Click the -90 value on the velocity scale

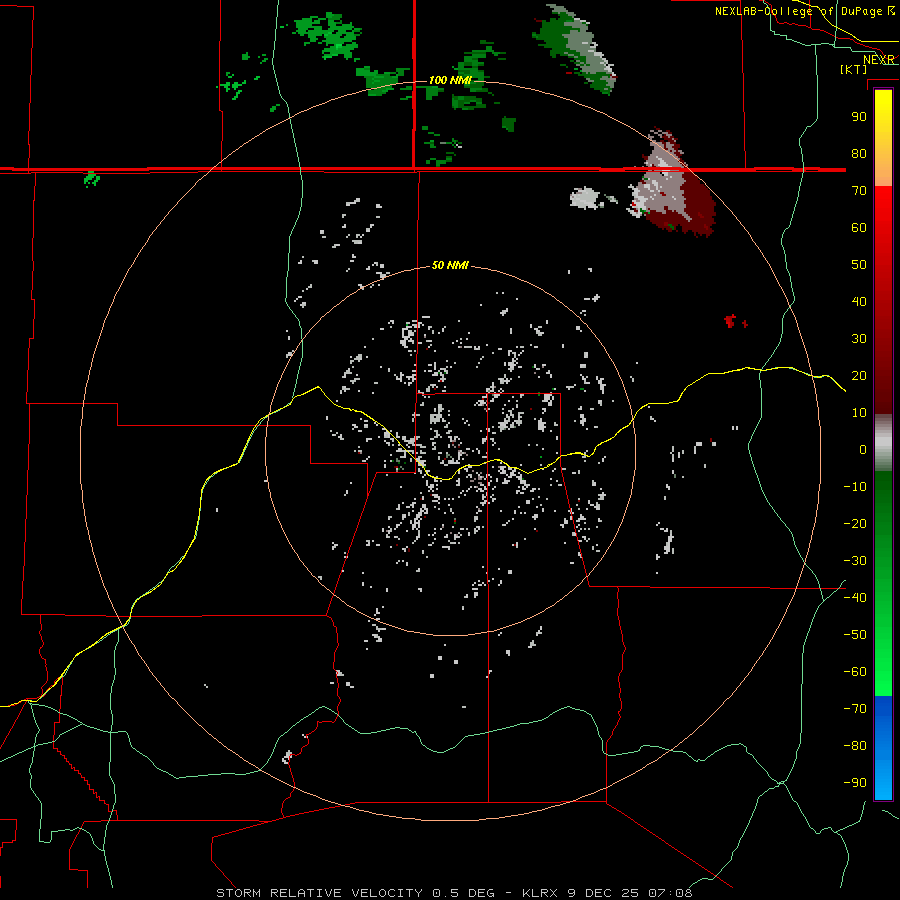855,783
